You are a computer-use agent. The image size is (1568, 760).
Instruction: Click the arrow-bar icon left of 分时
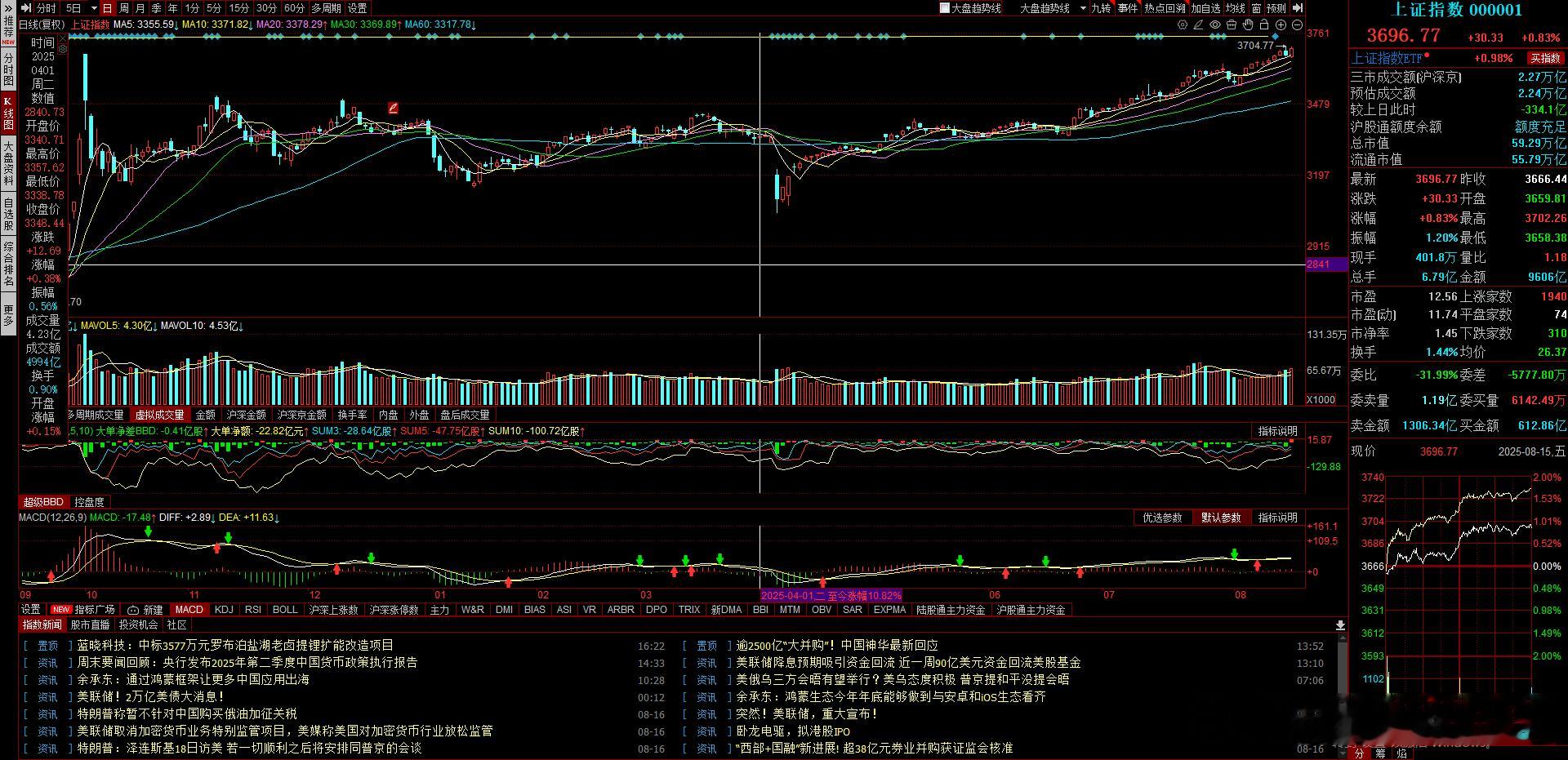click(26, 8)
